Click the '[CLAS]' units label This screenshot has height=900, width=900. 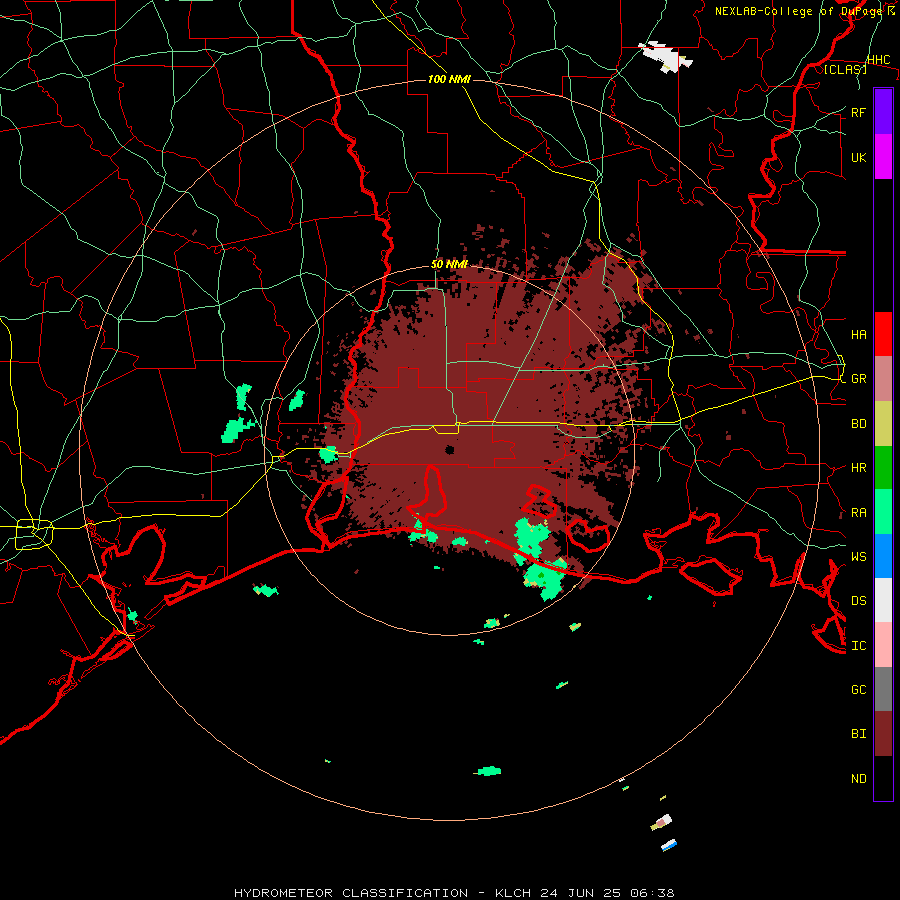coord(845,70)
